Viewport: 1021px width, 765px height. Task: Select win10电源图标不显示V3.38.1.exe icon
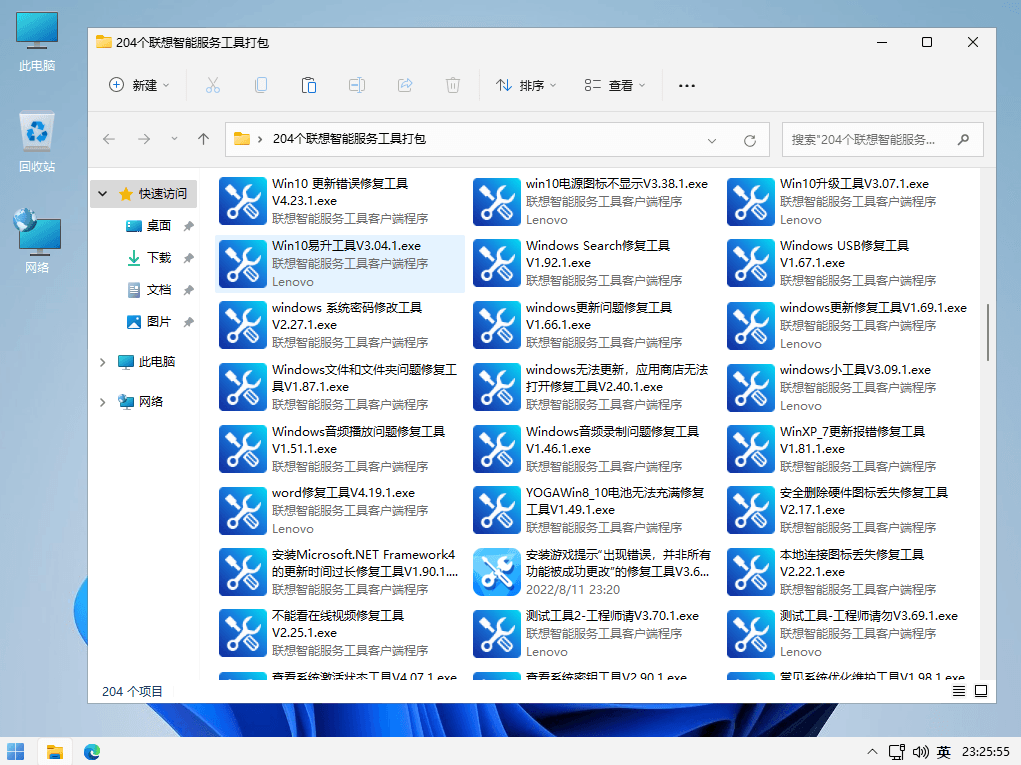click(x=497, y=201)
